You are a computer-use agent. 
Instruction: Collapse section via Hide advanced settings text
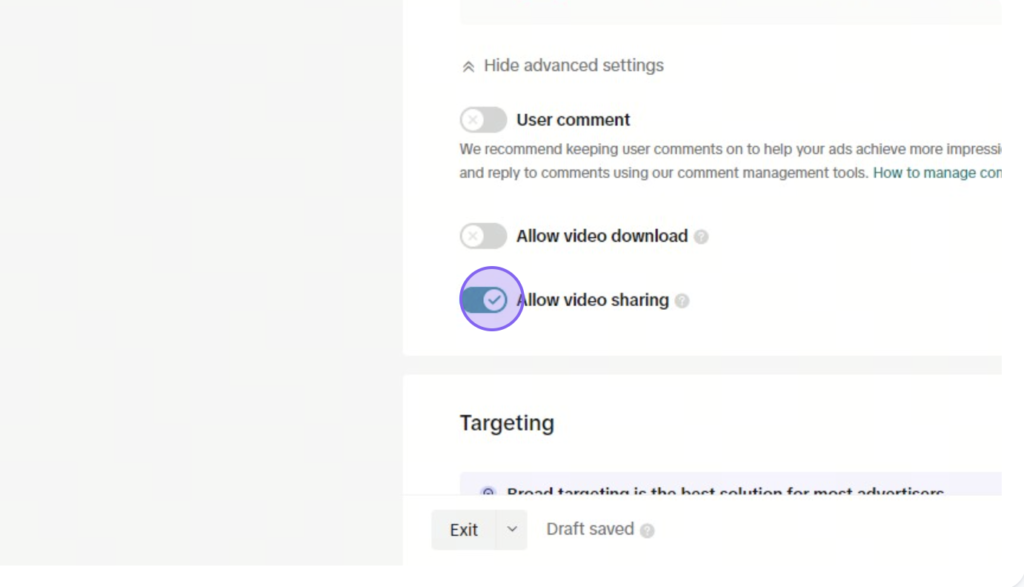click(x=573, y=65)
